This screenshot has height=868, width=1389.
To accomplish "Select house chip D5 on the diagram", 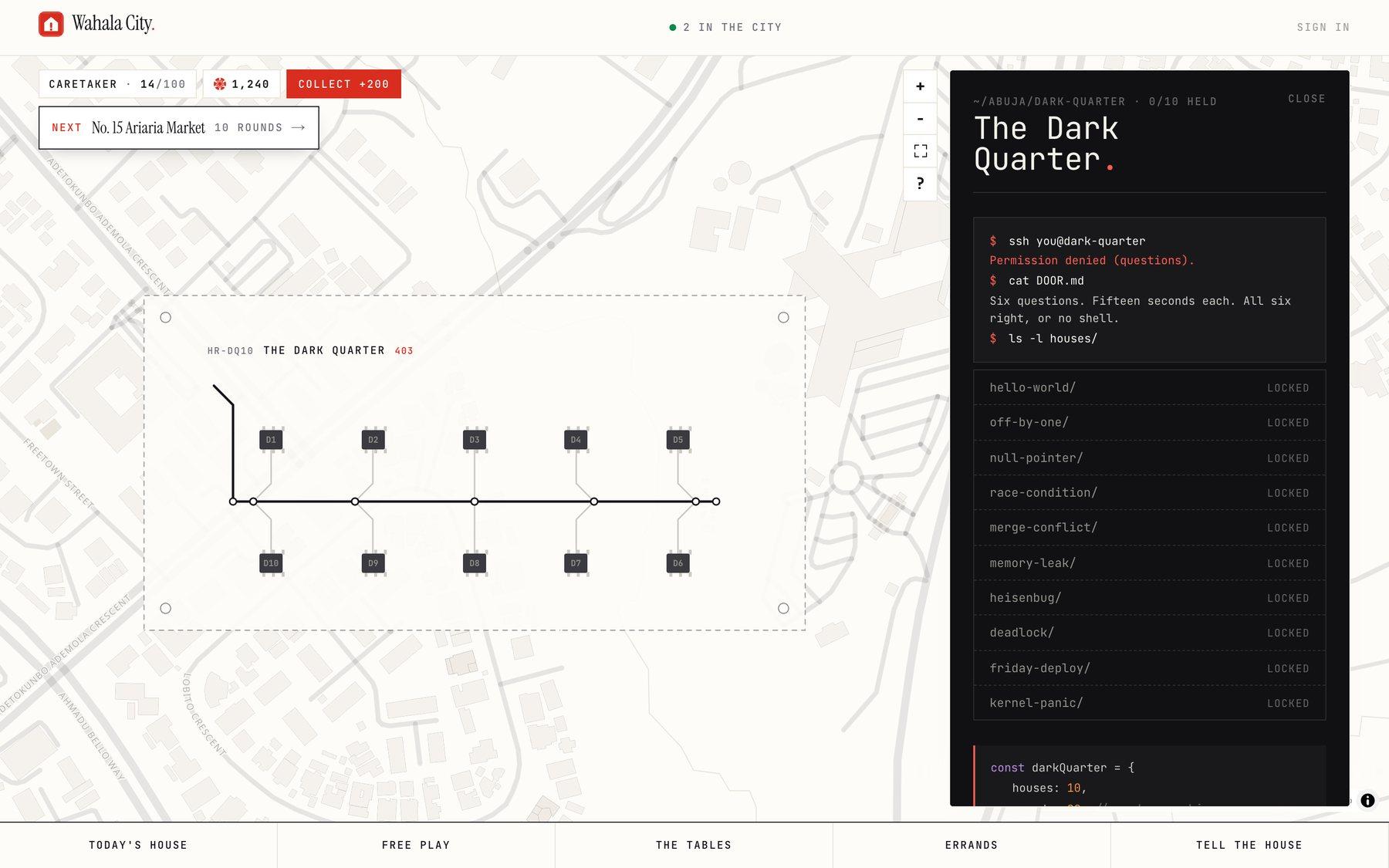I will (x=678, y=440).
